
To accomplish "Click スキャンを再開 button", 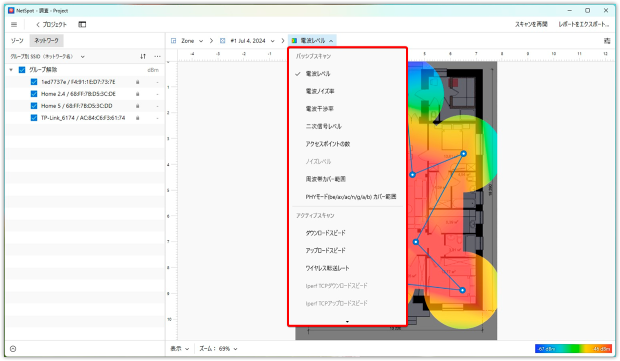I will 531,25.
